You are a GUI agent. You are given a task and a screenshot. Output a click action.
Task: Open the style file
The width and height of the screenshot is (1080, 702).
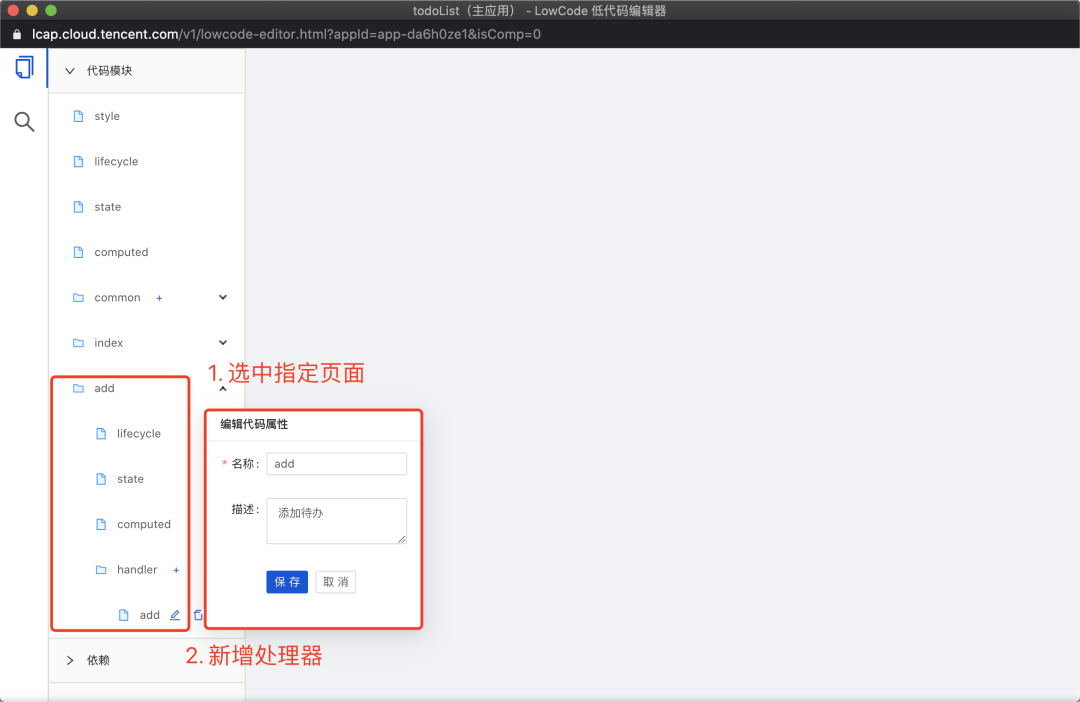click(106, 116)
